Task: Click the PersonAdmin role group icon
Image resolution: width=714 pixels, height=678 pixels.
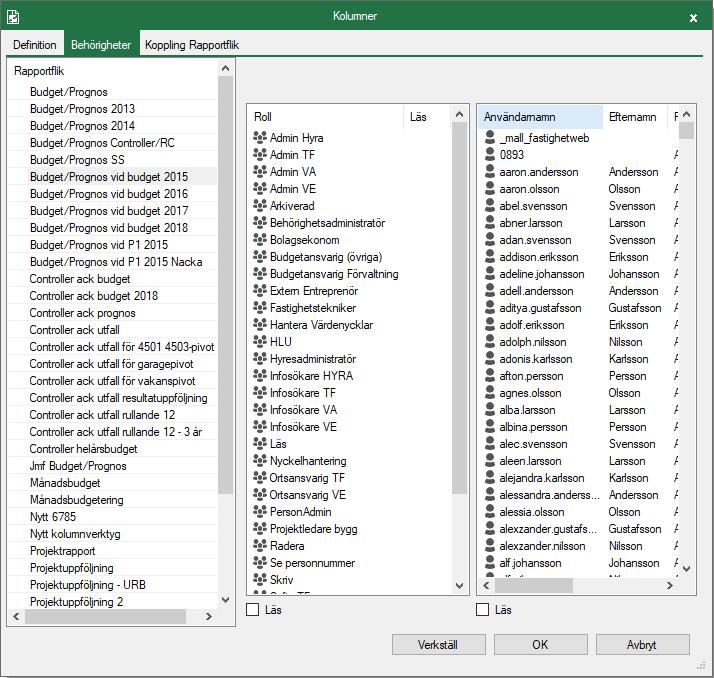Action: (260, 511)
